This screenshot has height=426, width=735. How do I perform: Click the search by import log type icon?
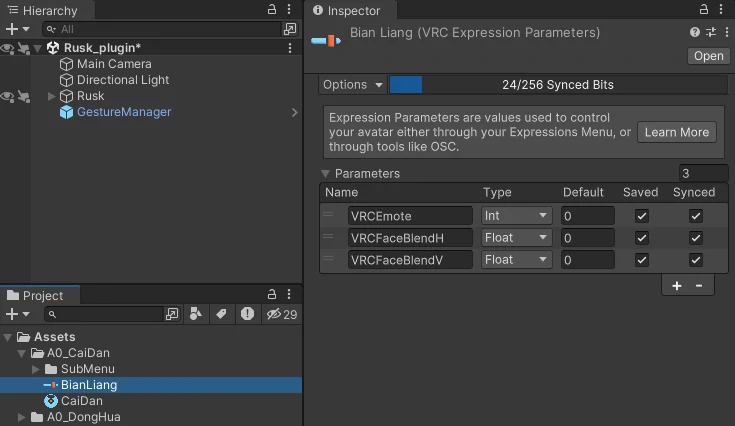(247, 314)
